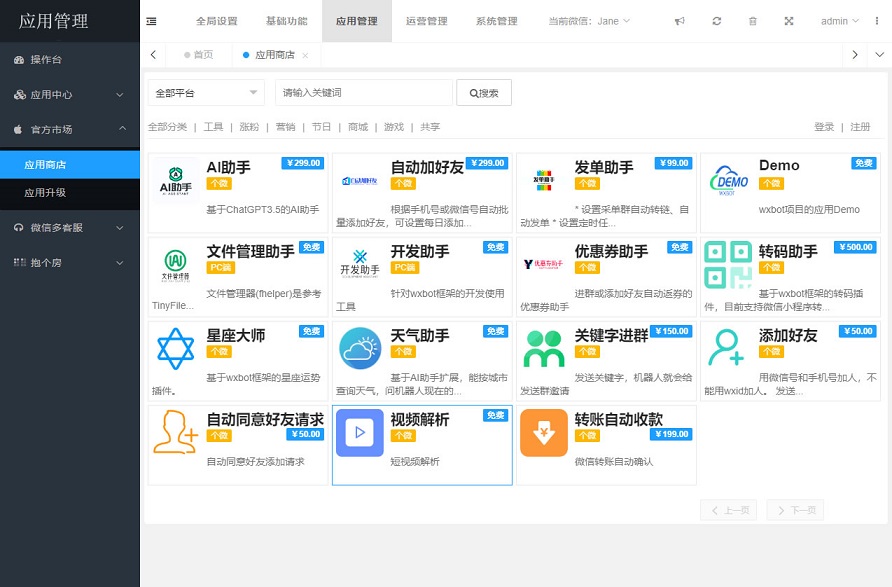The image size is (892, 587).
Task: Select the 首页 tab
Action: [201, 56]
